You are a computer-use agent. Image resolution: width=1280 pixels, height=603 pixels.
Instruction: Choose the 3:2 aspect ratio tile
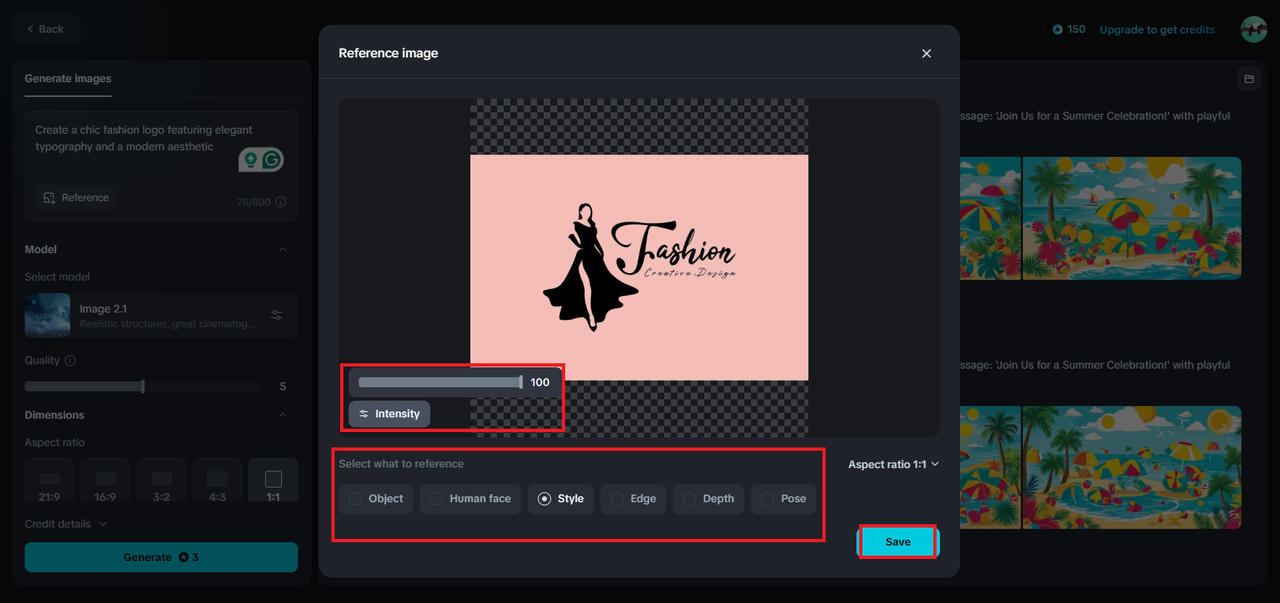click(161, 480)
